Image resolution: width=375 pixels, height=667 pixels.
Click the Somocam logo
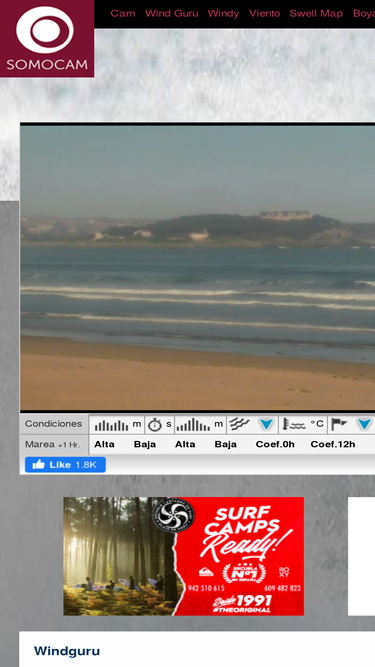[47, 38]
